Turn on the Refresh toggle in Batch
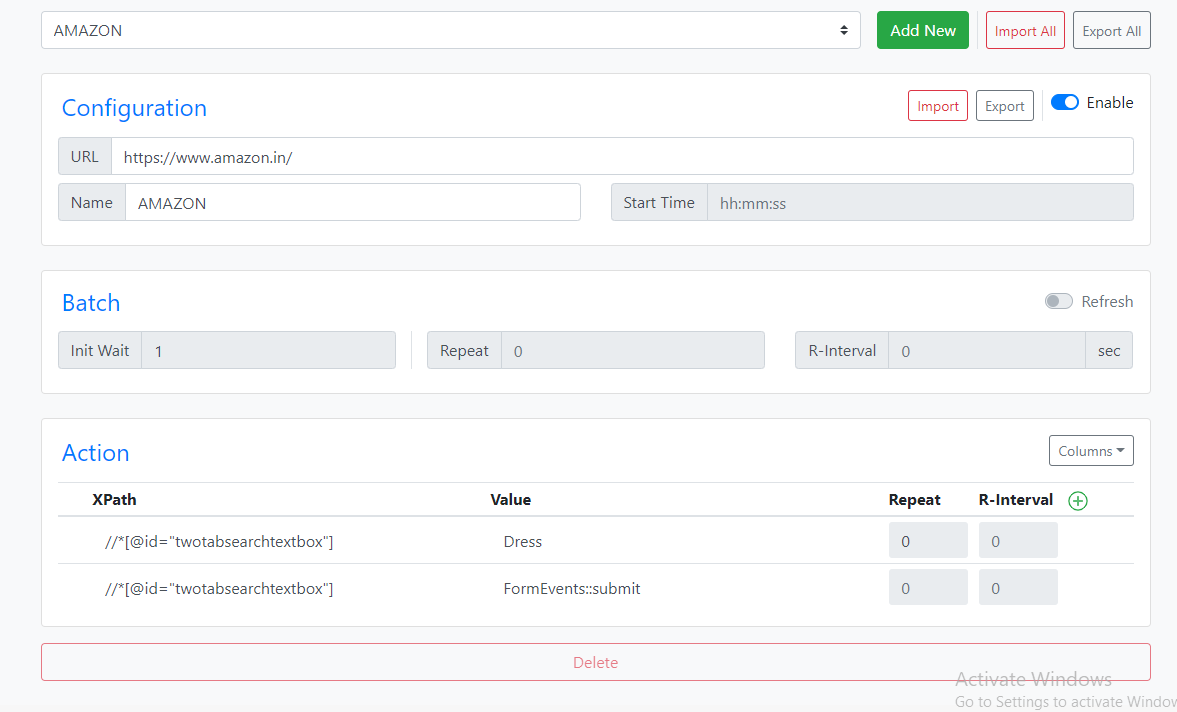This screenshot has width=1177, height=712. (x=1058, y=300)
